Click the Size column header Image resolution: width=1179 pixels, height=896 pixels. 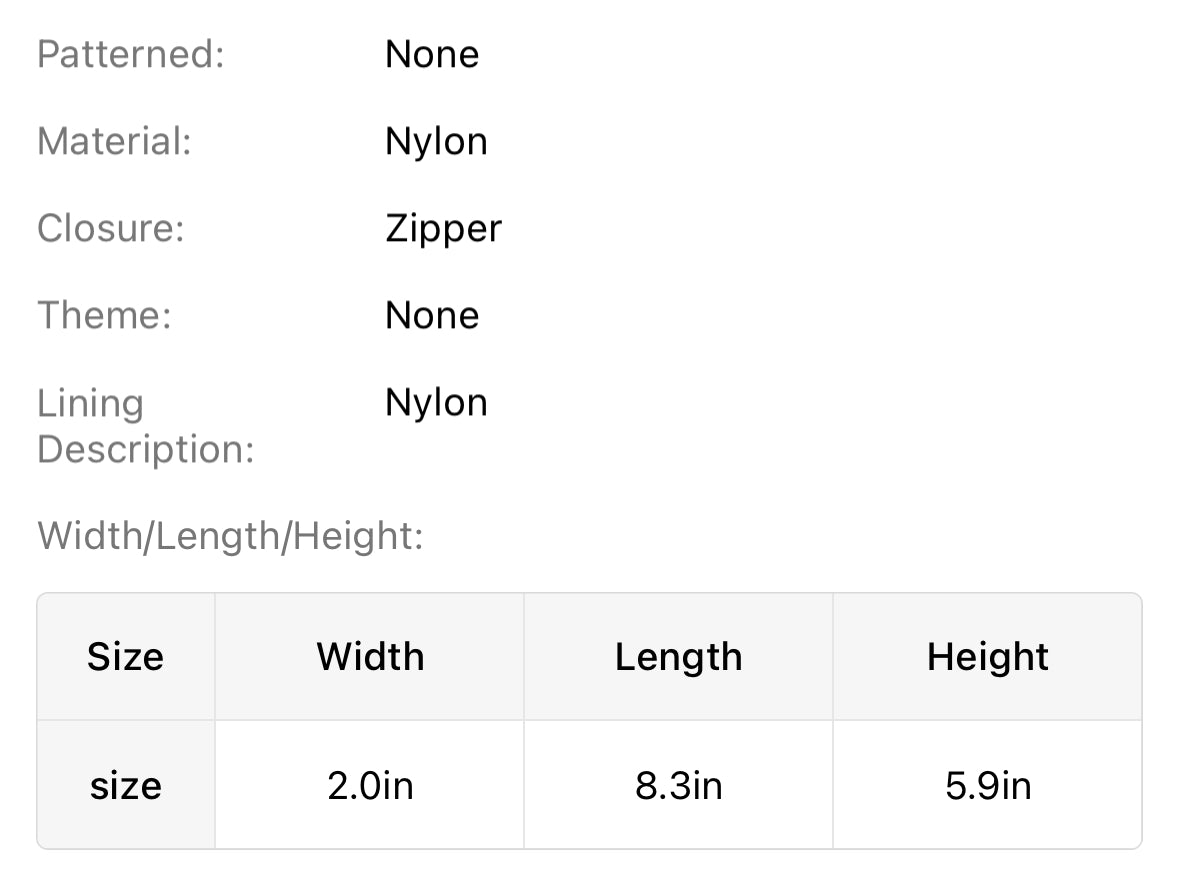click(x=125, y=657)
